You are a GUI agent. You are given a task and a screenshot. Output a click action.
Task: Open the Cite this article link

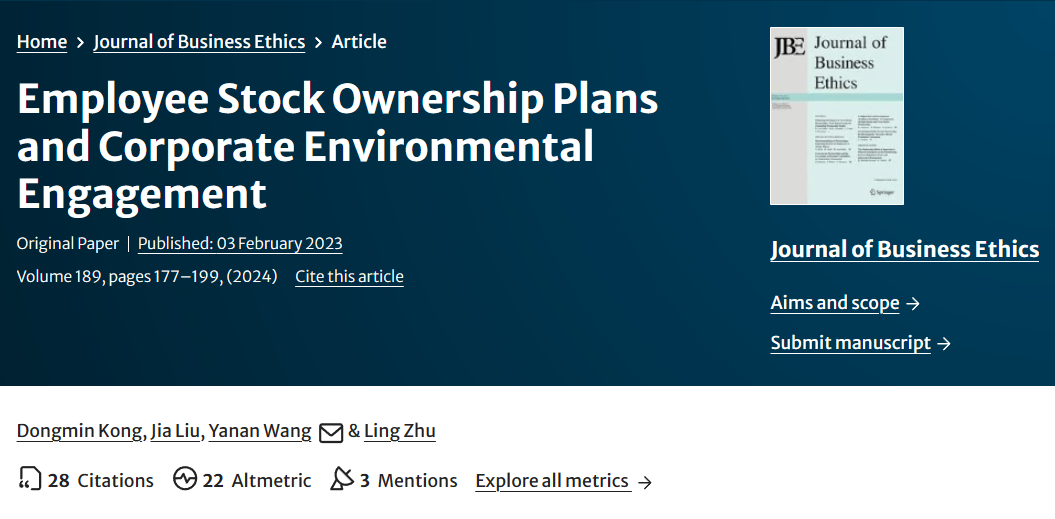pos(349,277)
